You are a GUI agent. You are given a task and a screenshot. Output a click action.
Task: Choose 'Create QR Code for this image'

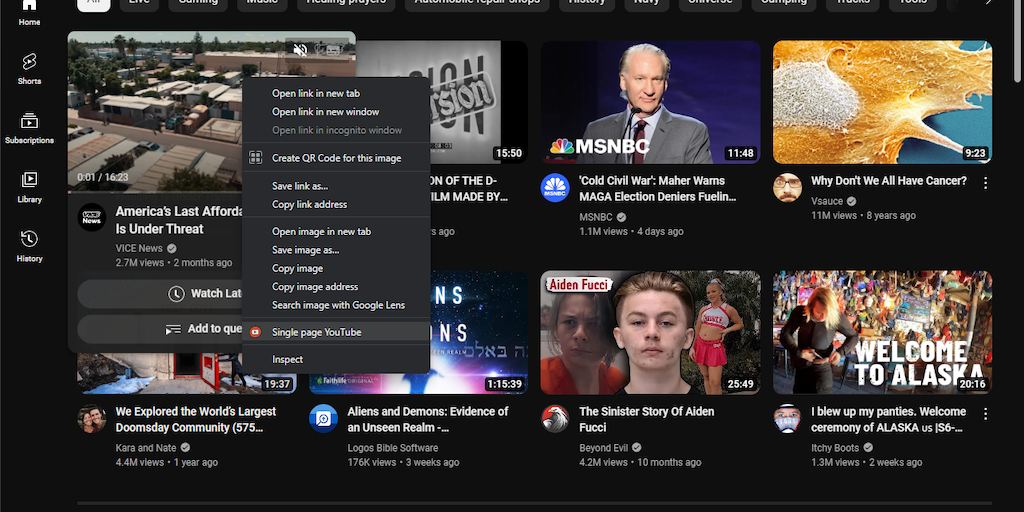(x=336, y=158)
